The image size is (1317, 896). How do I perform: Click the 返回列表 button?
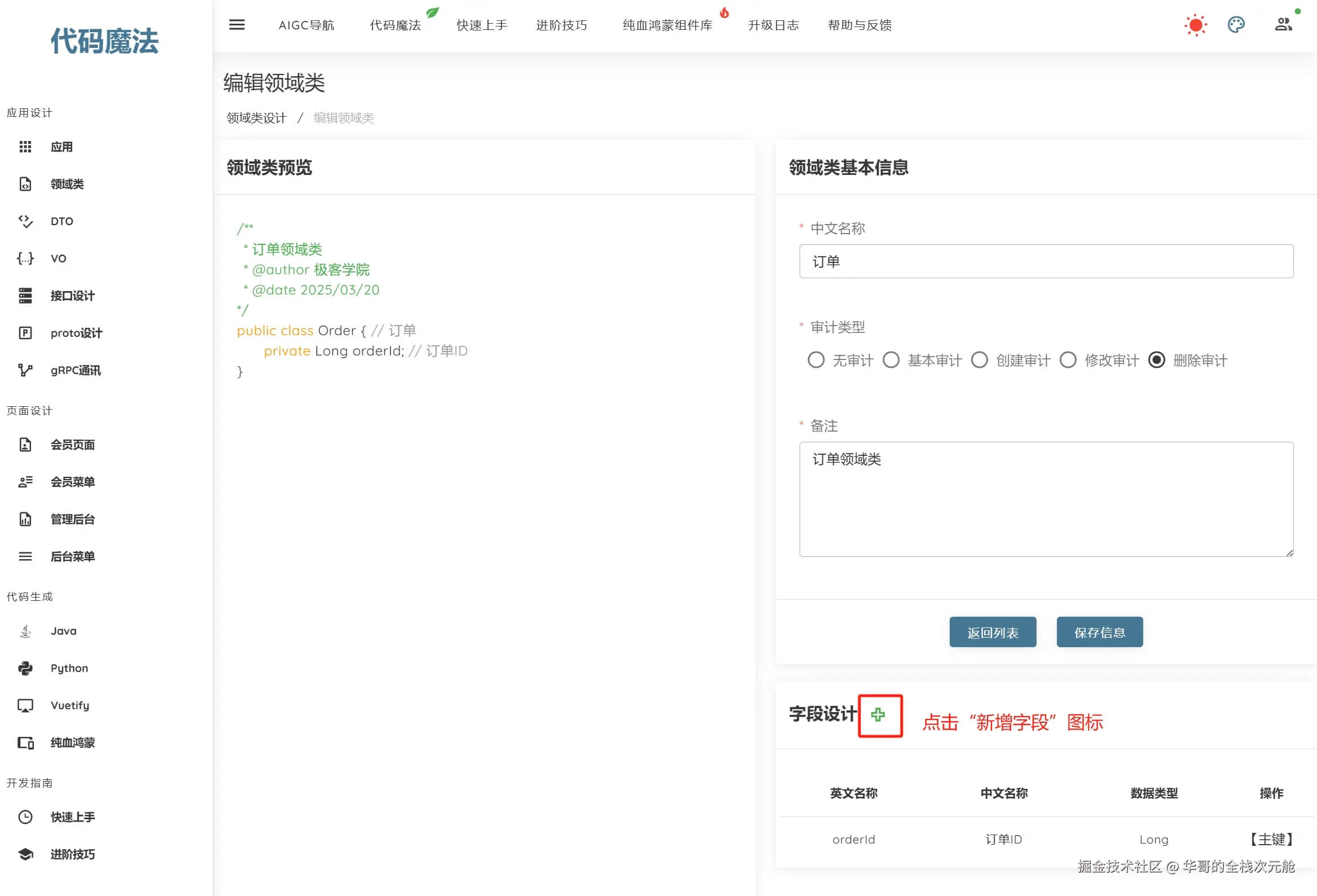tap(993, 632)
